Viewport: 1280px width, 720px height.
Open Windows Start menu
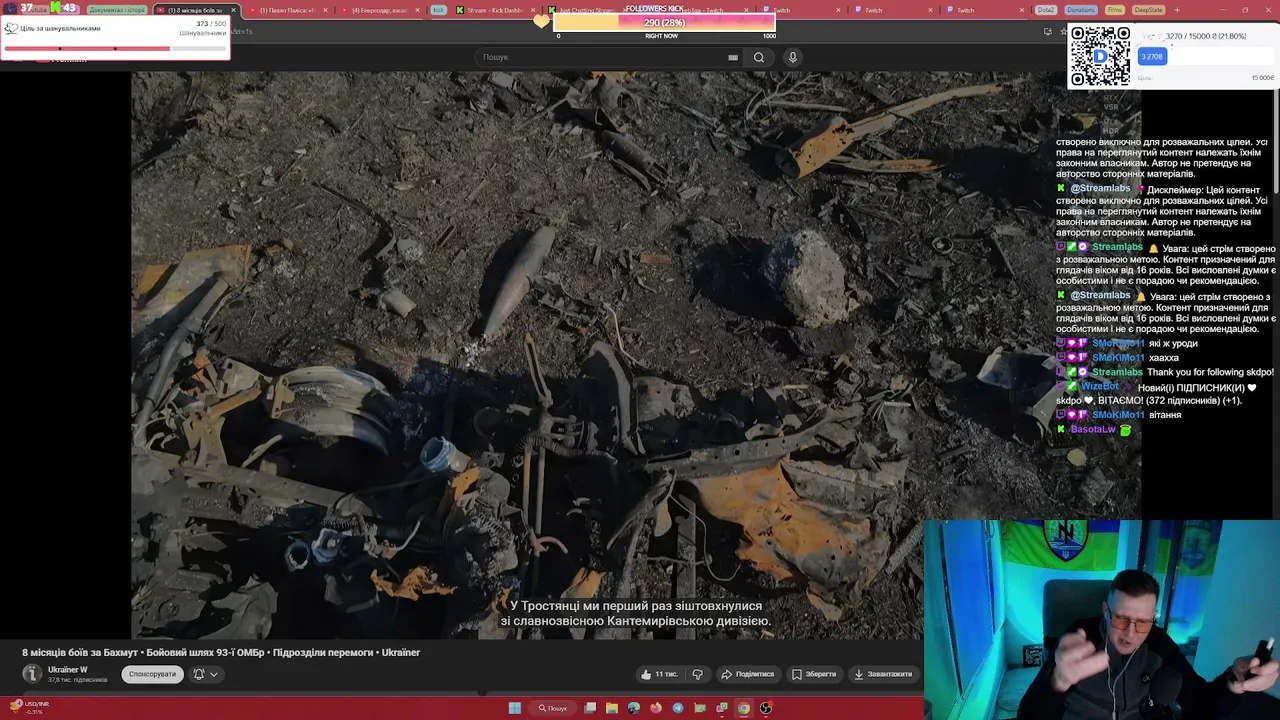[x=515, y=708]
